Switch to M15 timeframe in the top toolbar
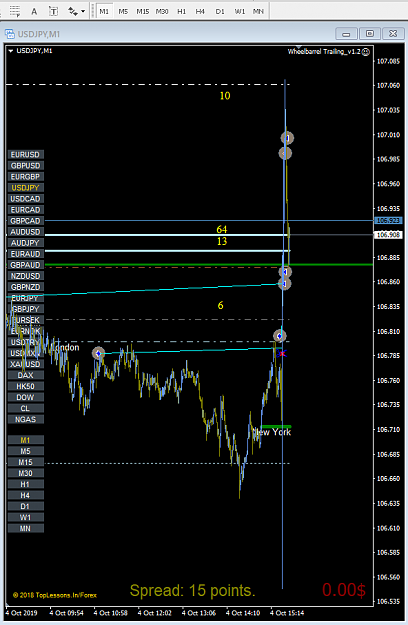Viewport: 408px width, 625px height. 143,11
